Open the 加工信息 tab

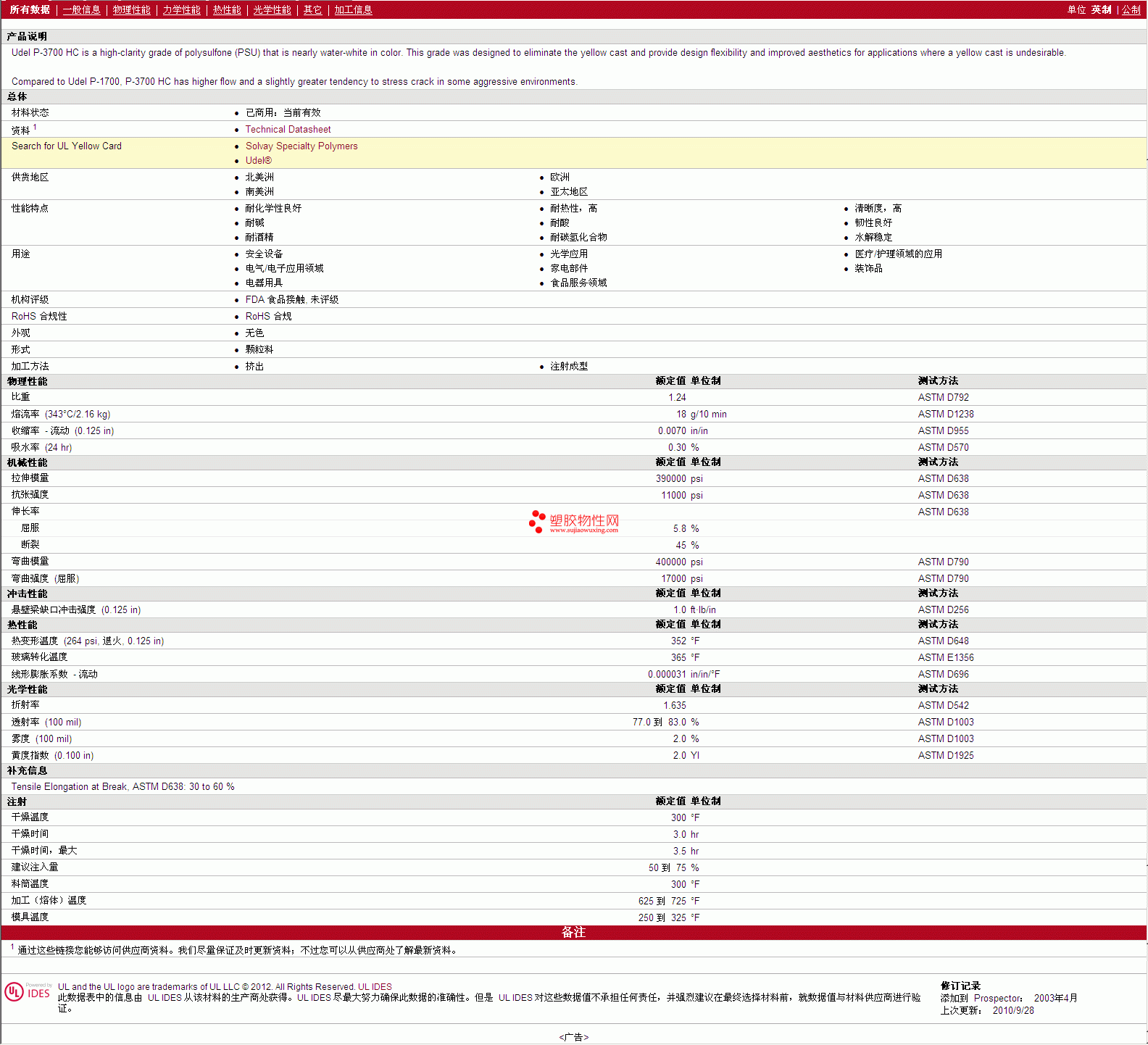pos(353,9)
